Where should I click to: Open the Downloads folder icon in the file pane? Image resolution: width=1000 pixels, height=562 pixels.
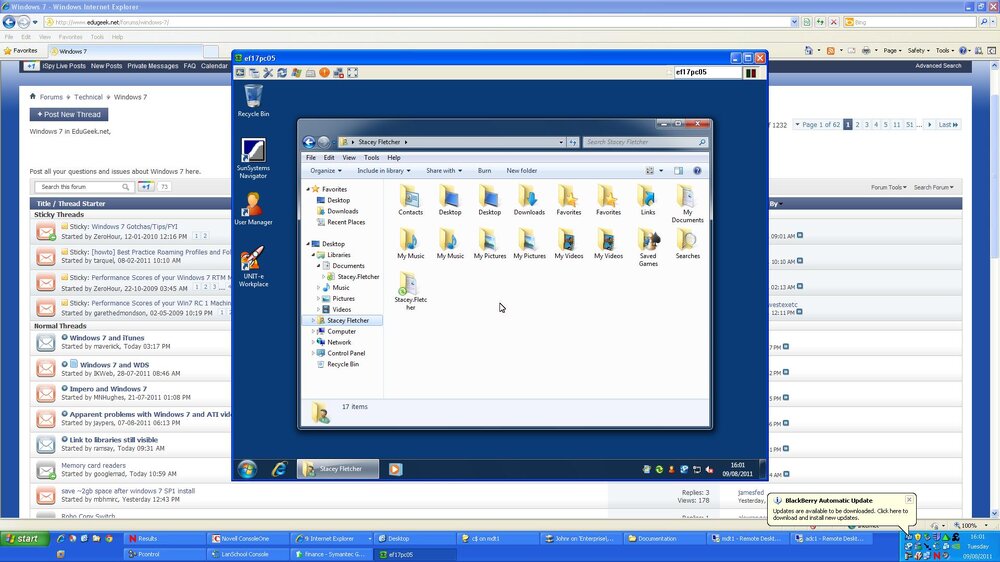tap(529, 200)
